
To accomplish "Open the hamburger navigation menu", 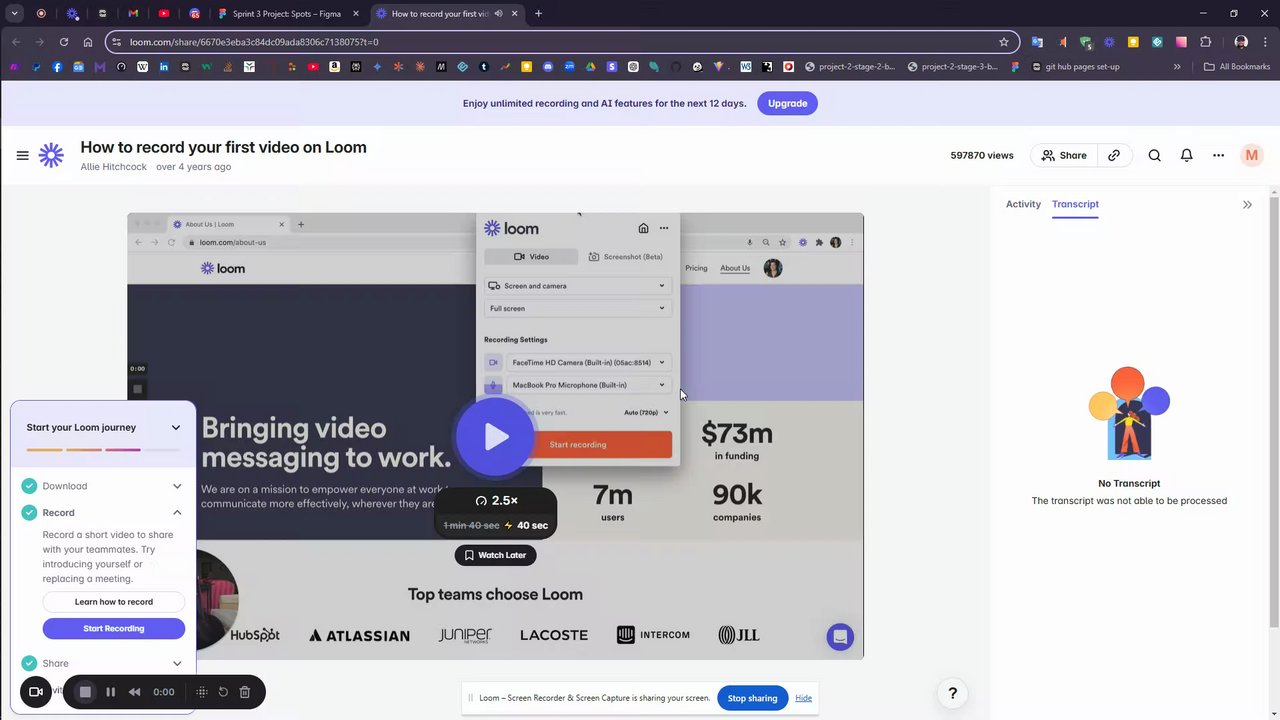I will [22, 155].
